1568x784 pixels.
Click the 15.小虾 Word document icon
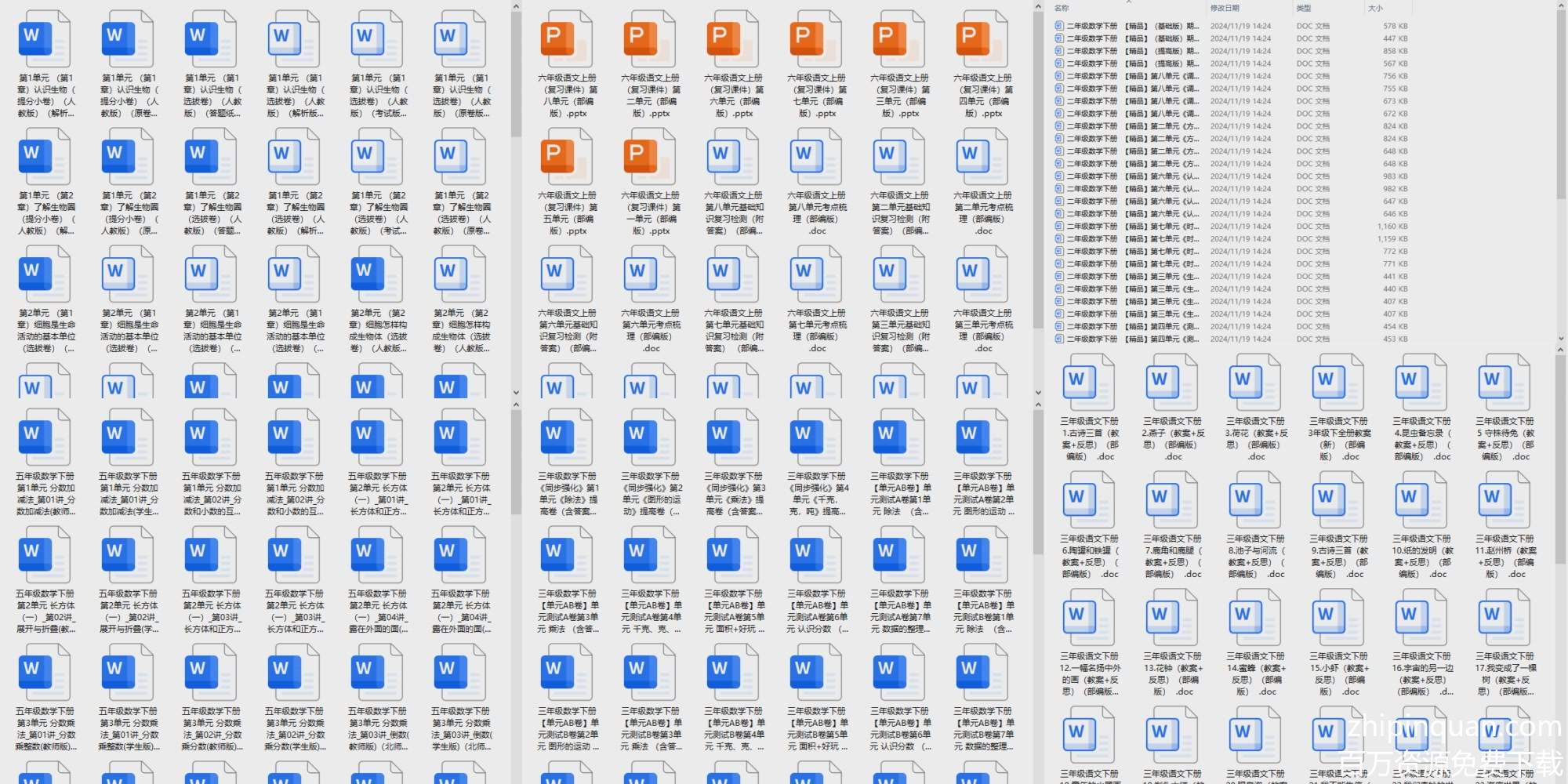pyautogui.click(x=1338, y=617)
